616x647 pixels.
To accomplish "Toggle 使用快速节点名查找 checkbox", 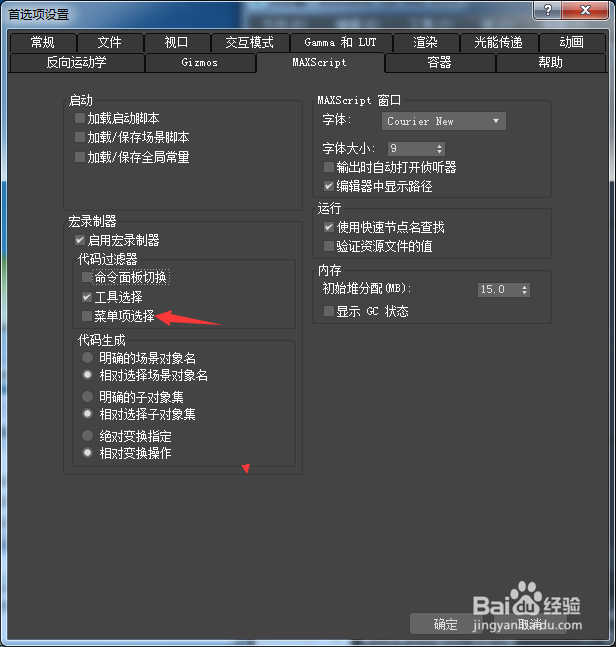I will tap(329, 227).
